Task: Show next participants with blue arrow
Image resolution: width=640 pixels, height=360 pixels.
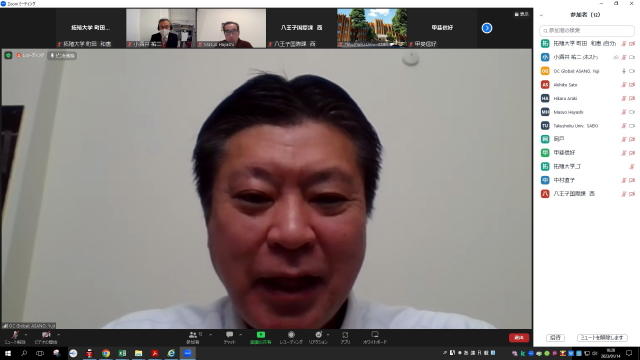Action: 487,28
